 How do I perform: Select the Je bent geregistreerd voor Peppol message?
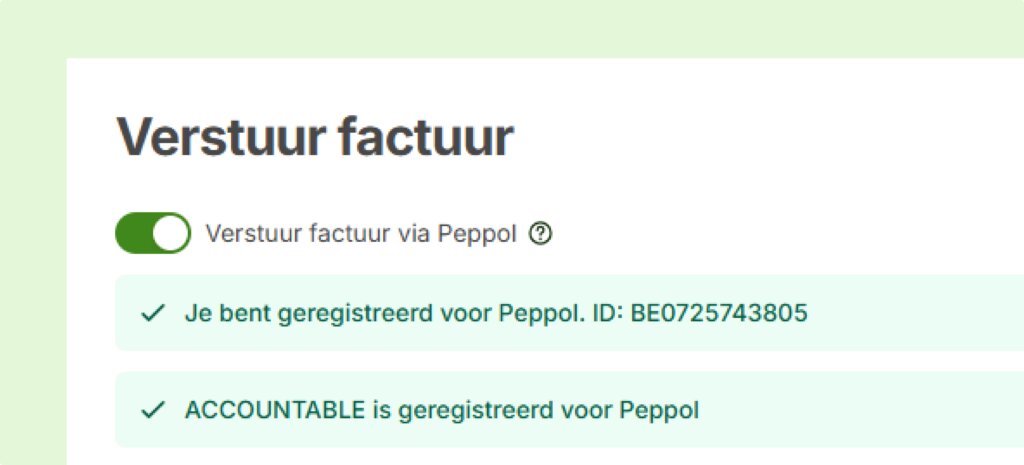(x=496, y=314)
